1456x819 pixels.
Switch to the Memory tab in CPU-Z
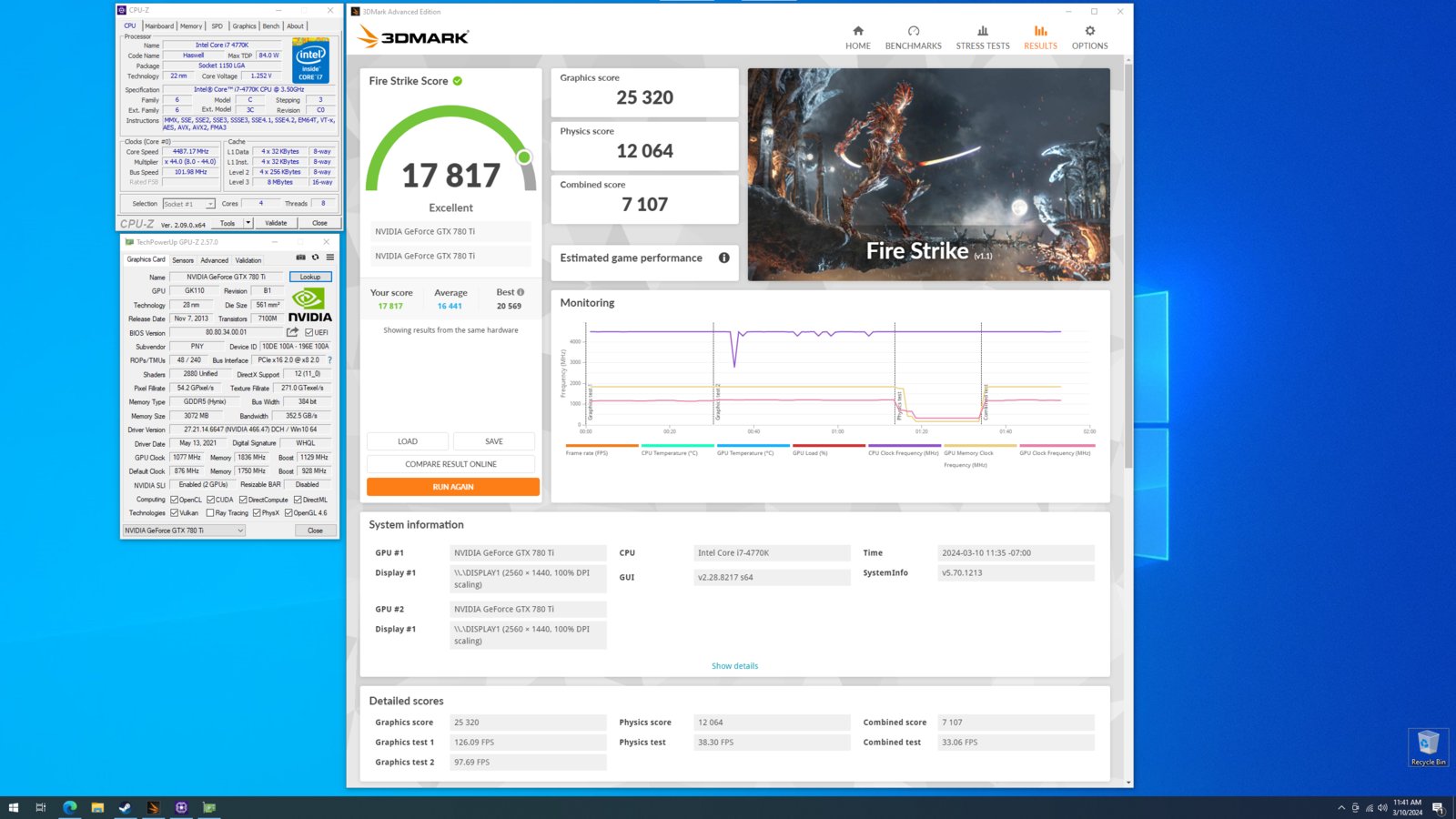(x=191, y=25)
